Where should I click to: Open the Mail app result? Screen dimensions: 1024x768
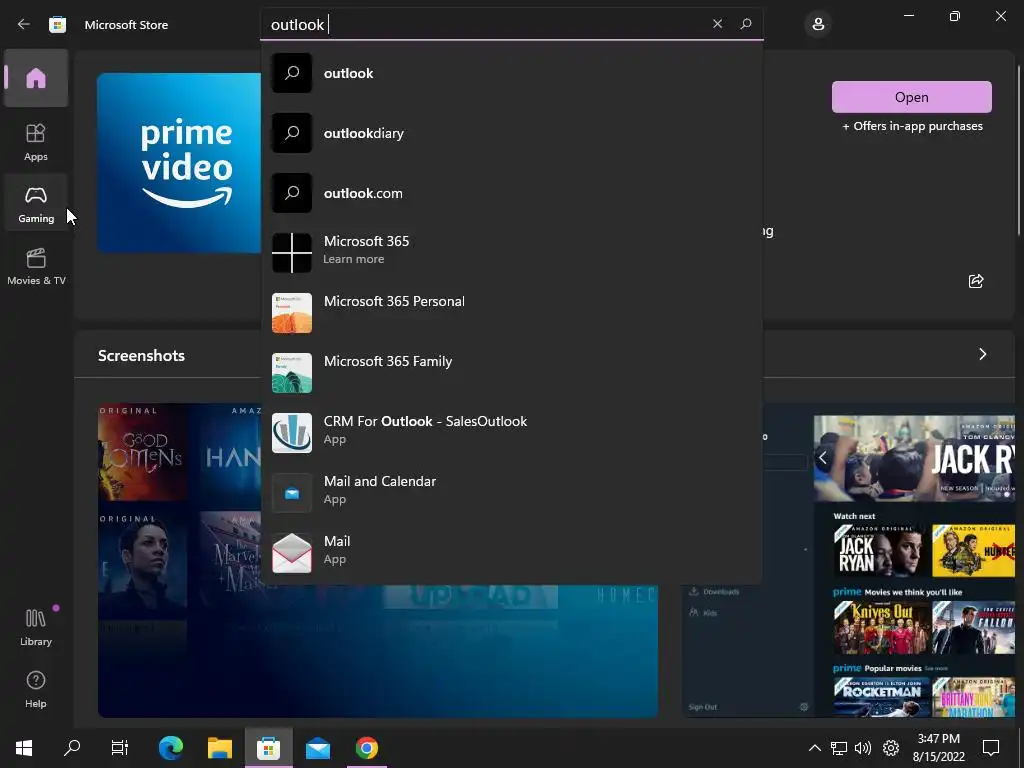[x=511, y=552]
